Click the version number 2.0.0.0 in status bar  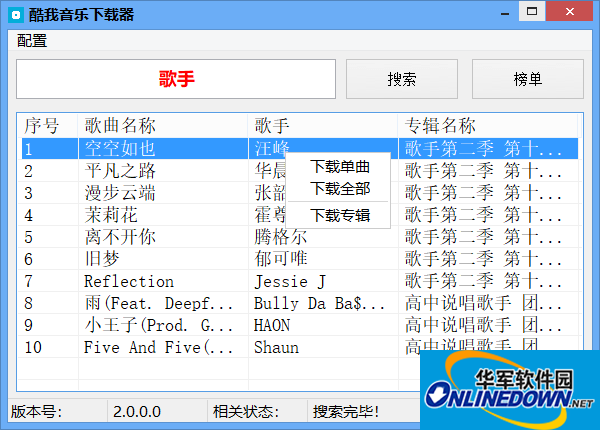137,412
